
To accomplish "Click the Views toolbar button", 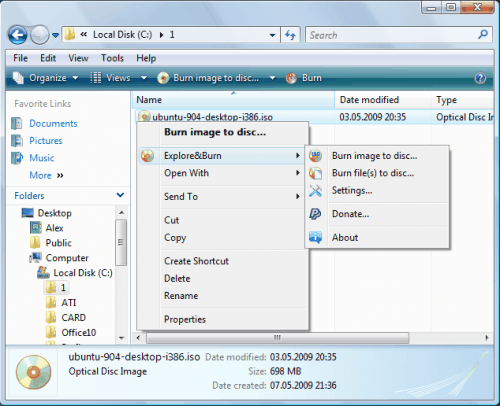I will click(111, 78).
